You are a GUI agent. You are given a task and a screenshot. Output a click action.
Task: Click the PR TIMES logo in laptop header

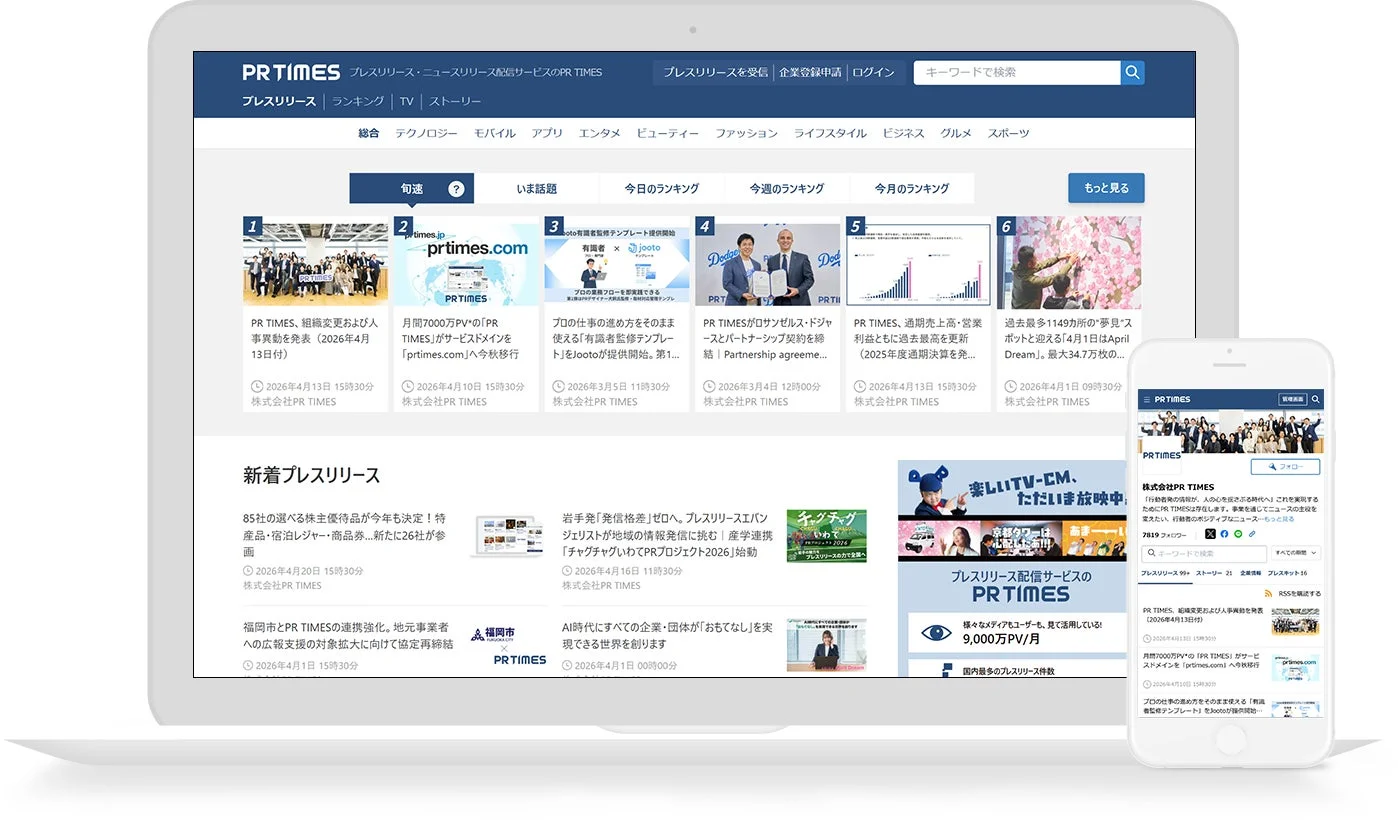tap(291, 72)
